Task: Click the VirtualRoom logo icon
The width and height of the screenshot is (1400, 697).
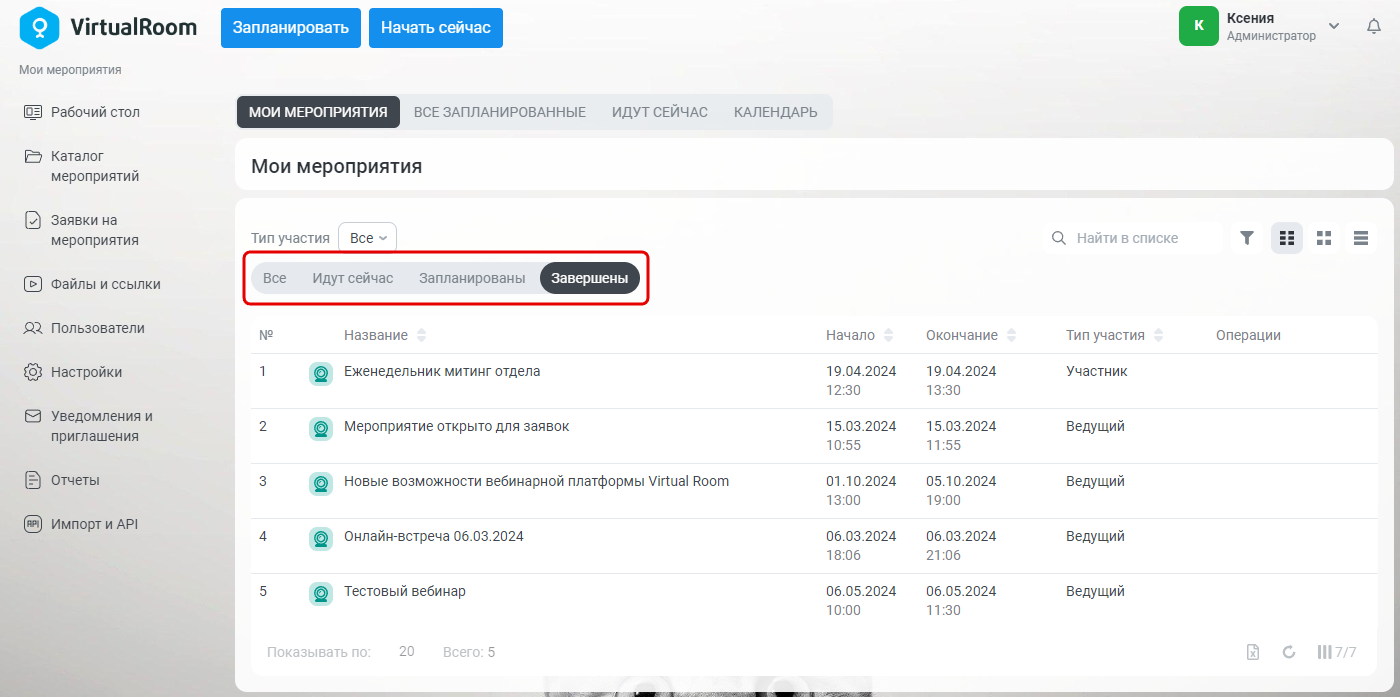Action: [x=40, y=27]
